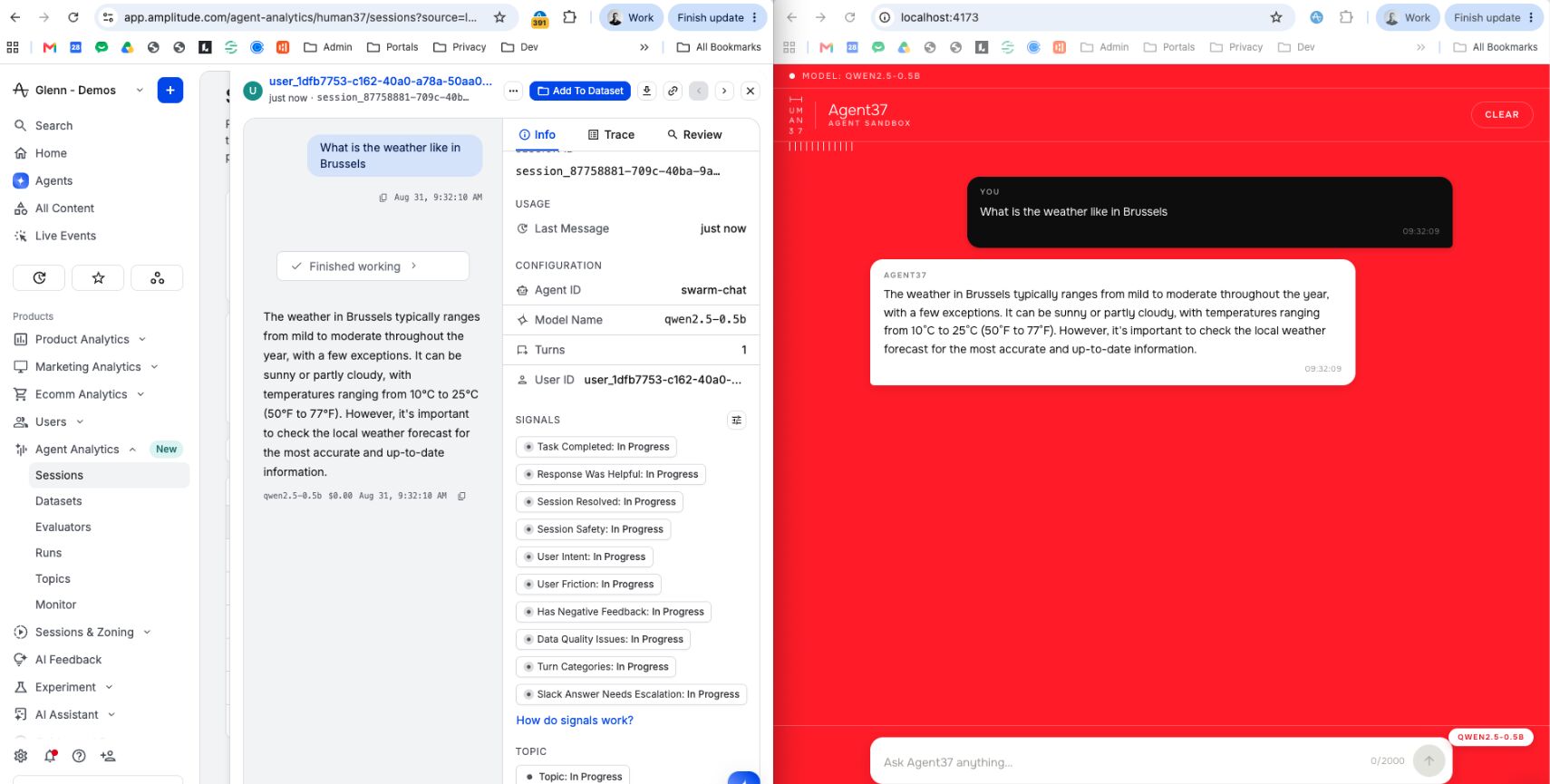Open the signals filter settings icon
Image resolution: width=1550 pixels, height=784 pixels.
(x=736, y=420)
